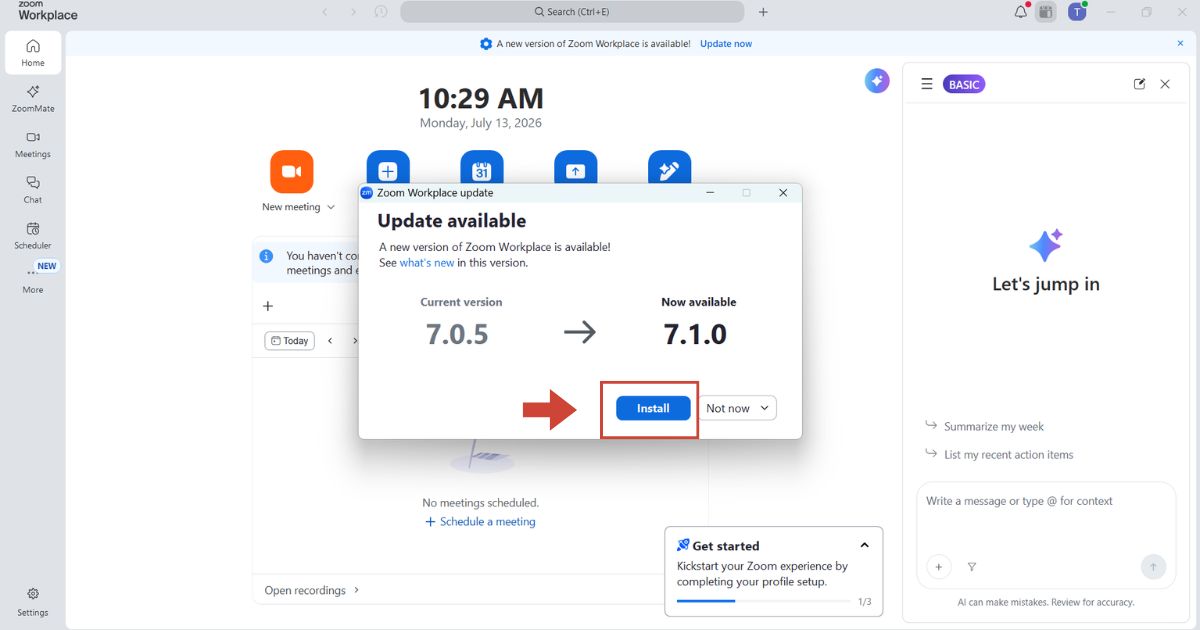Viewport: 1200px width, 630px height.
Task: Click the new chat compose icon
Action: click(1139, 84)
